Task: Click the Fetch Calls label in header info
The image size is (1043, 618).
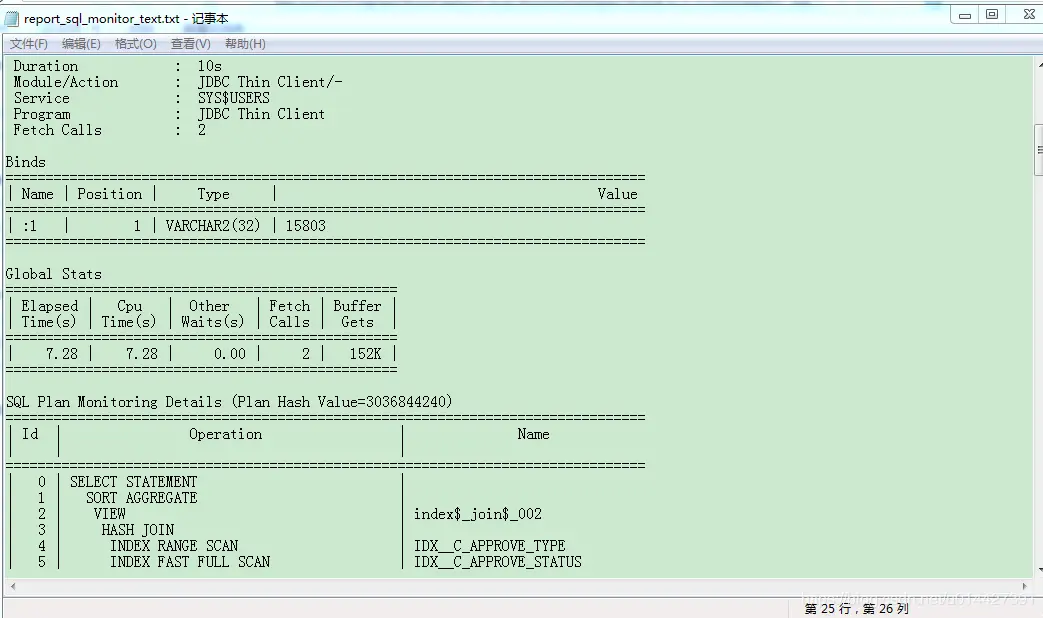Action: (x=58, y=130)
